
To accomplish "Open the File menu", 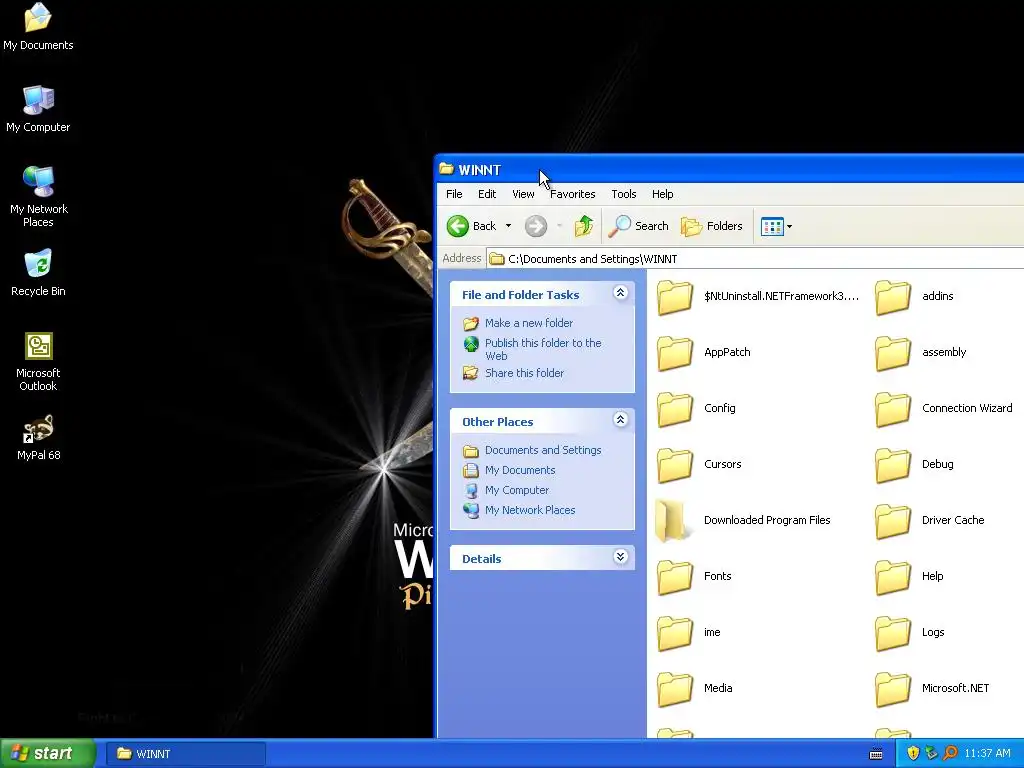I will [454, 194].
